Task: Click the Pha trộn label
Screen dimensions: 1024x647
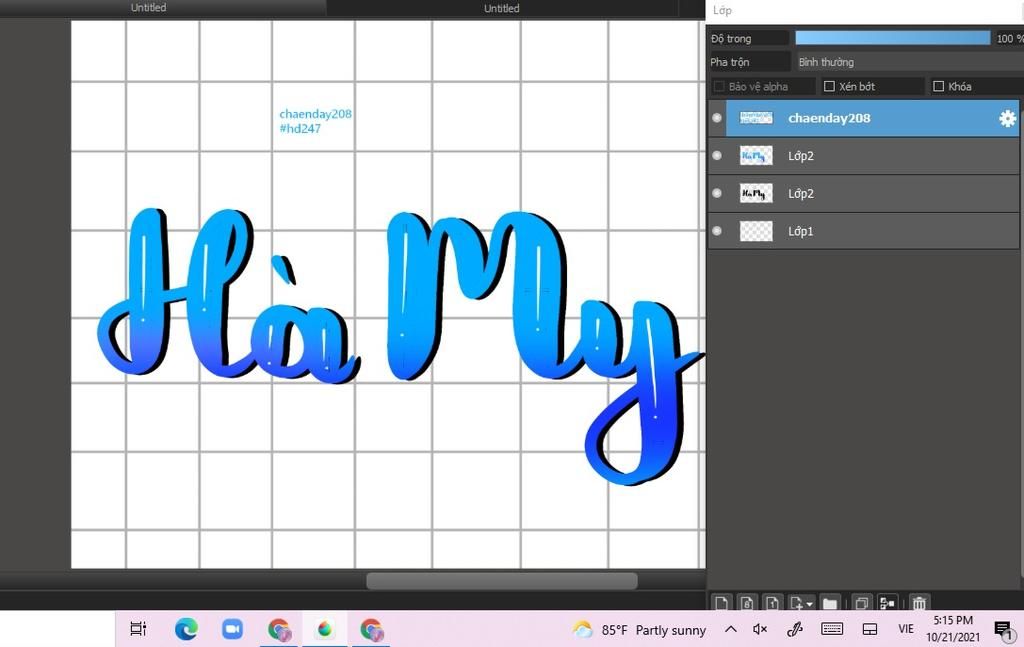Action: point(729,62)
